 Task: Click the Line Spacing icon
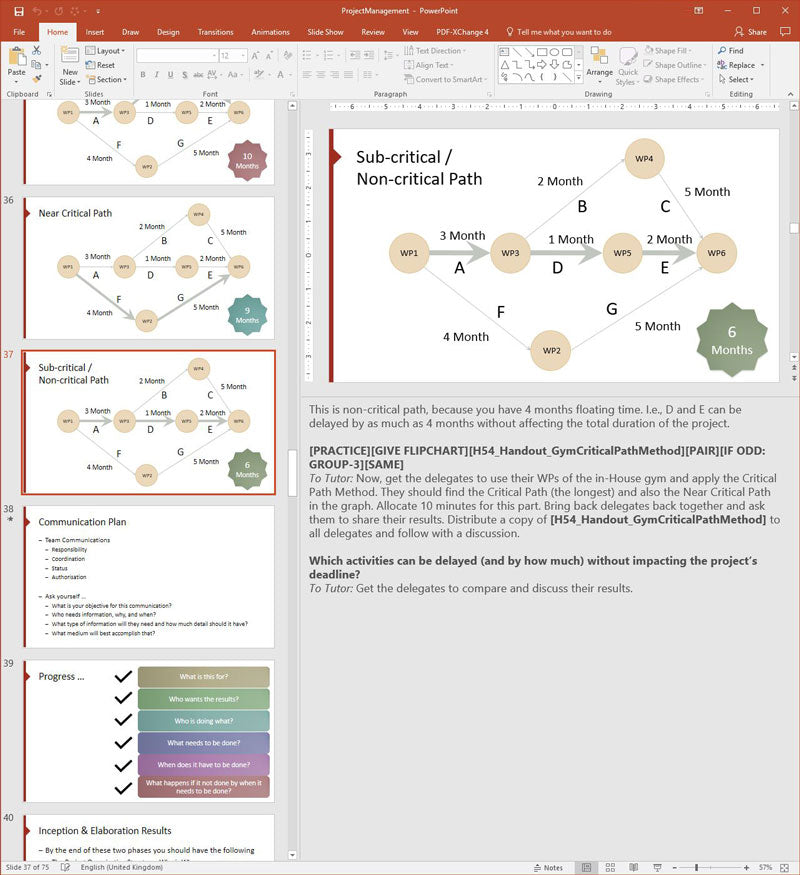pos(389,55)
